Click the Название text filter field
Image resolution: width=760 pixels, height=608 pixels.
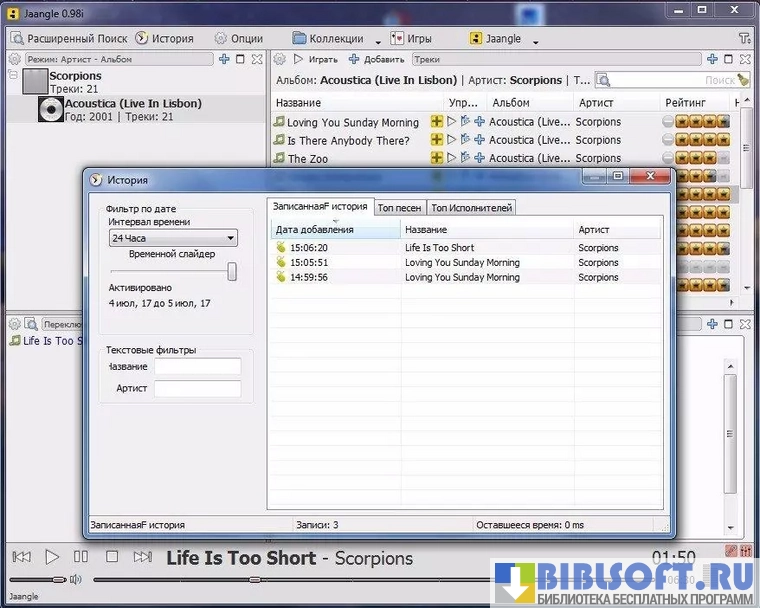(x=197, y=367)
